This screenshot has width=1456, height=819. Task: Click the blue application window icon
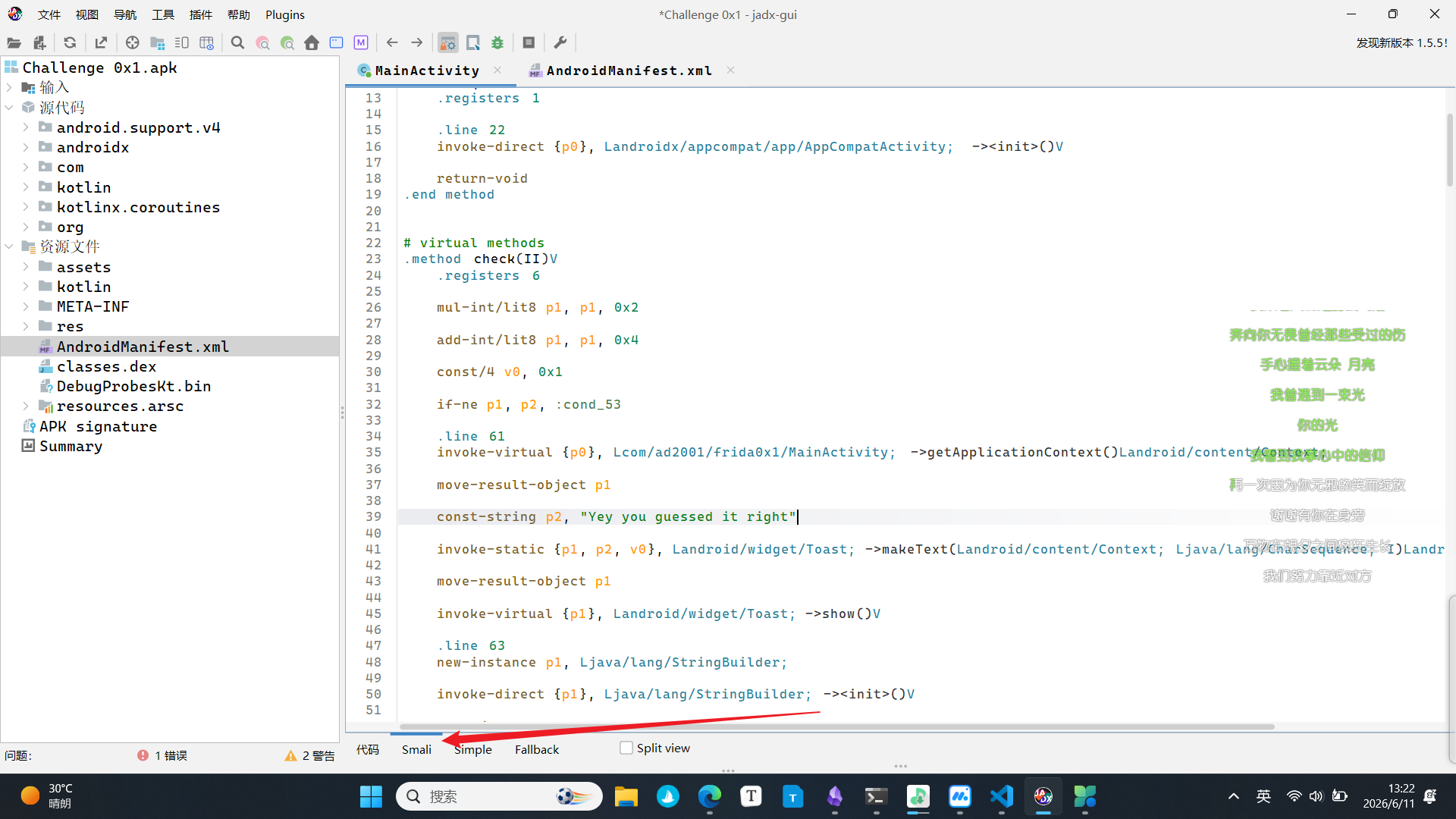pos(336,42)
